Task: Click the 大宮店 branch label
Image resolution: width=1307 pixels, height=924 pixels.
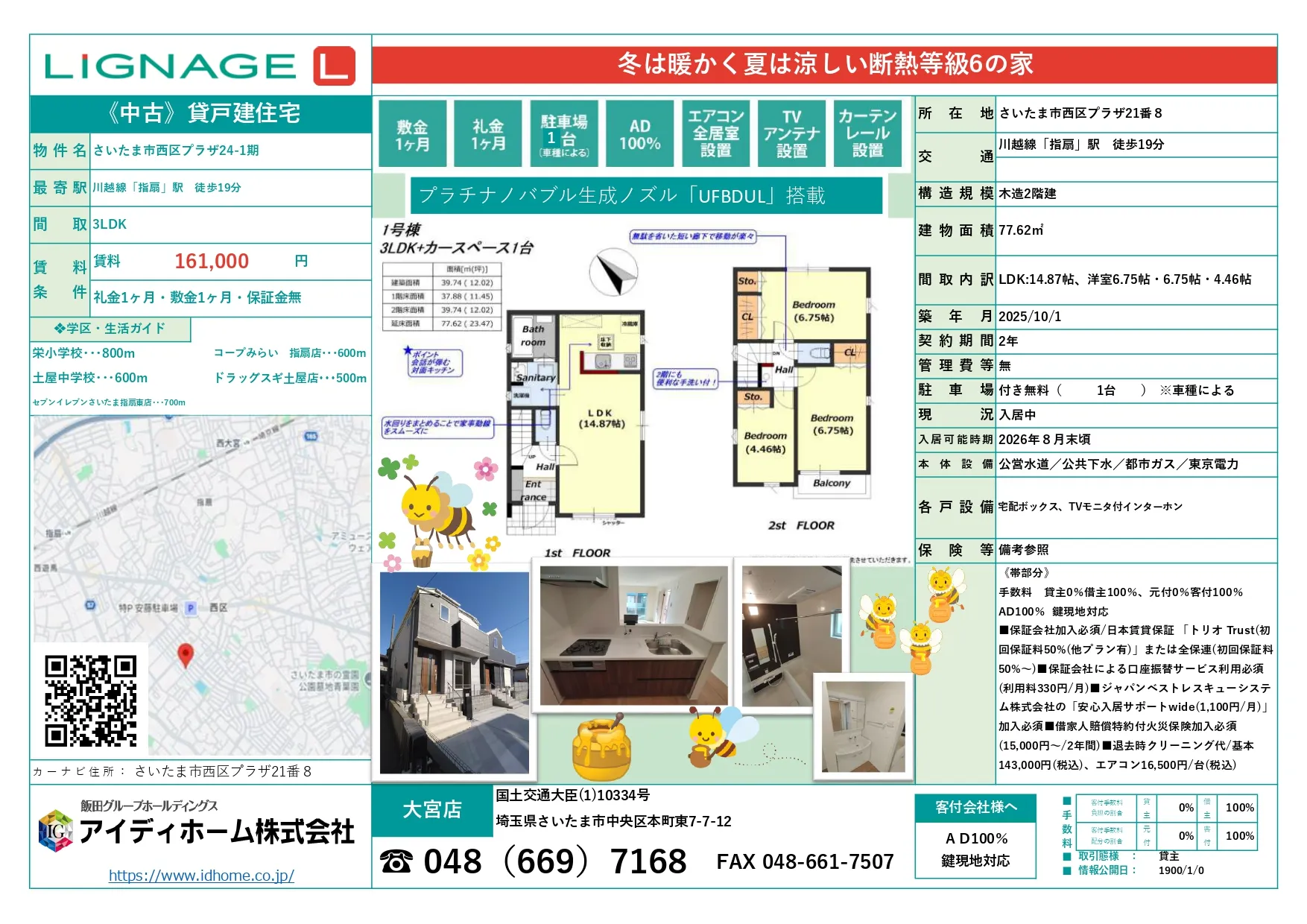Action: pyautogui.click(x=432, y=810)
